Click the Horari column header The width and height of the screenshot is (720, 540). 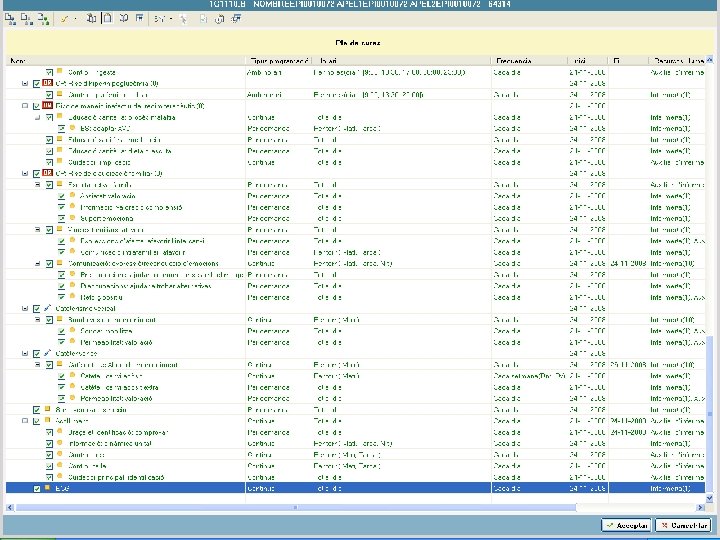(x=402, y=61)
